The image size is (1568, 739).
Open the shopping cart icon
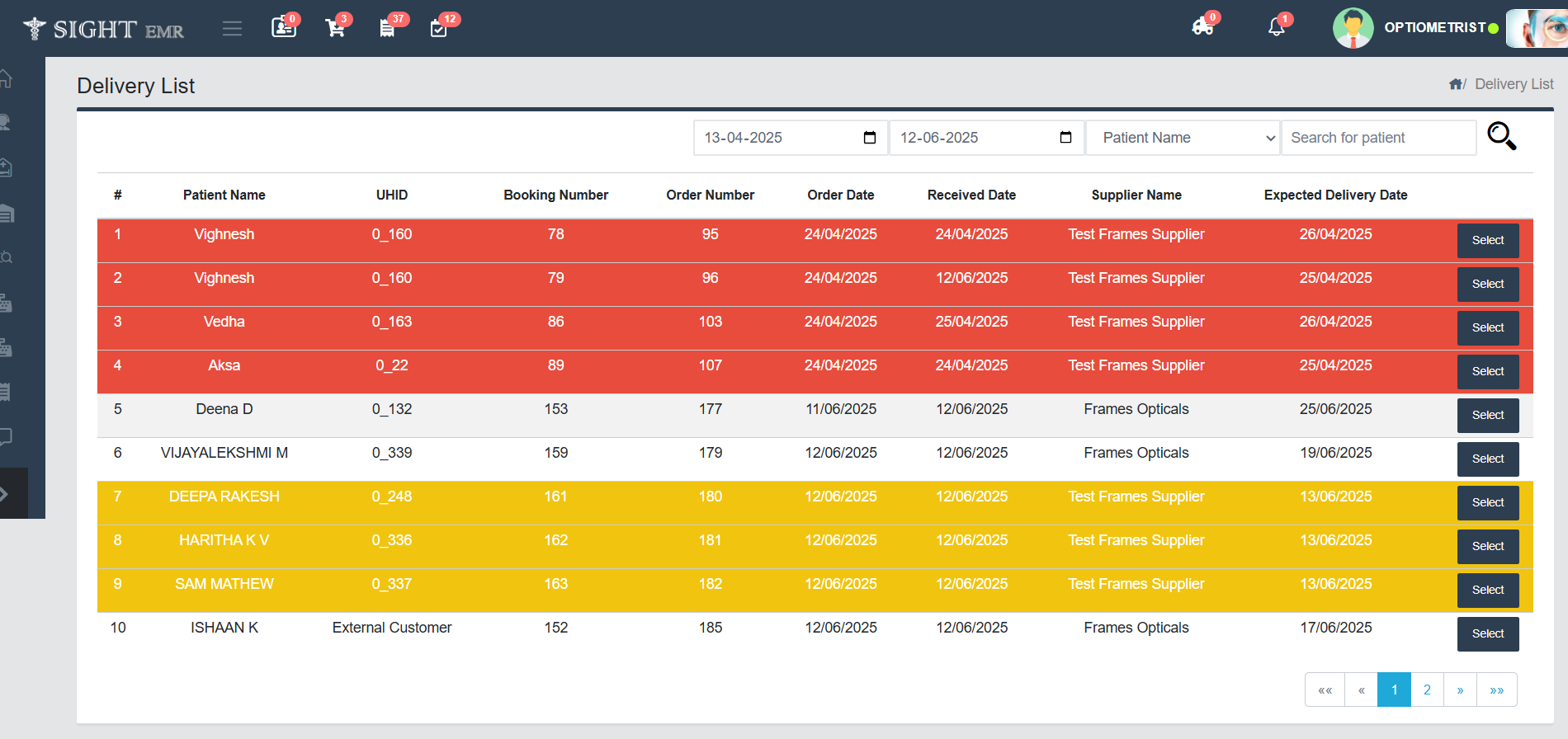click(335, 29)
